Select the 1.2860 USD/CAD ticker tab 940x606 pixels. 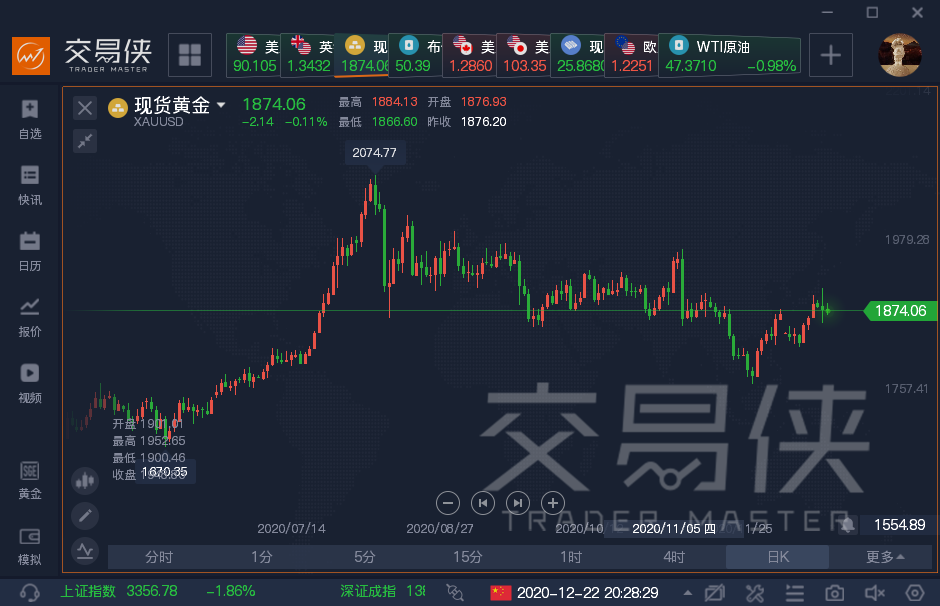tap(469, 55)
